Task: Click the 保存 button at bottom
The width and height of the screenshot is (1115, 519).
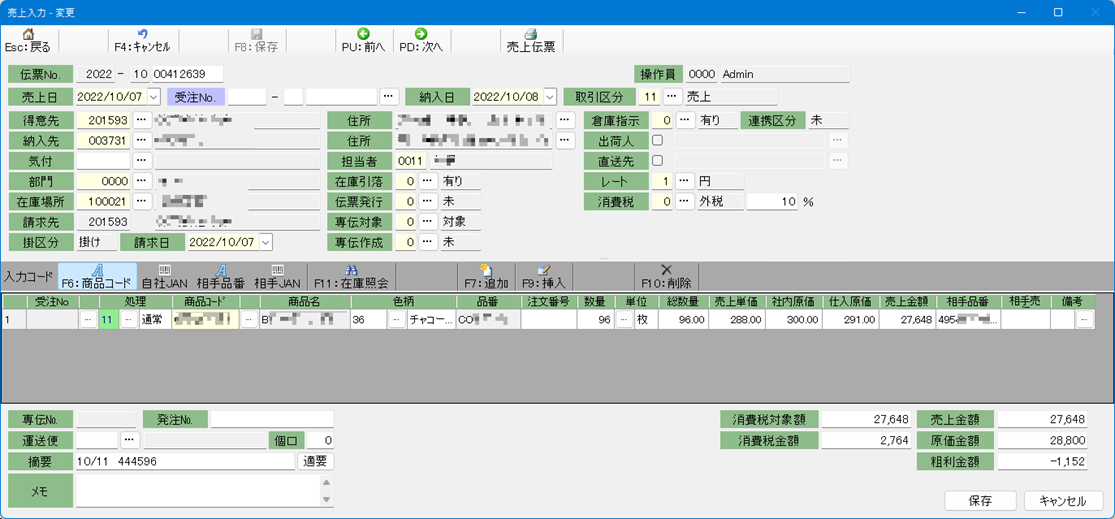Action: (980, 500)
